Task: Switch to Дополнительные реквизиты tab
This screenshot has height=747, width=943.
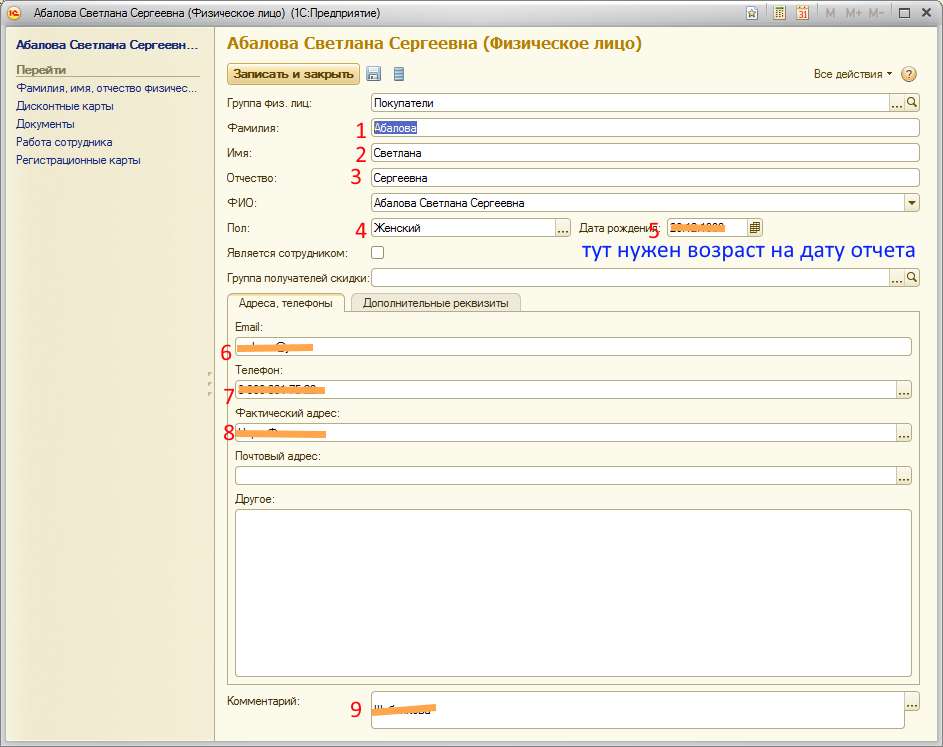Action: coord(435,302)
